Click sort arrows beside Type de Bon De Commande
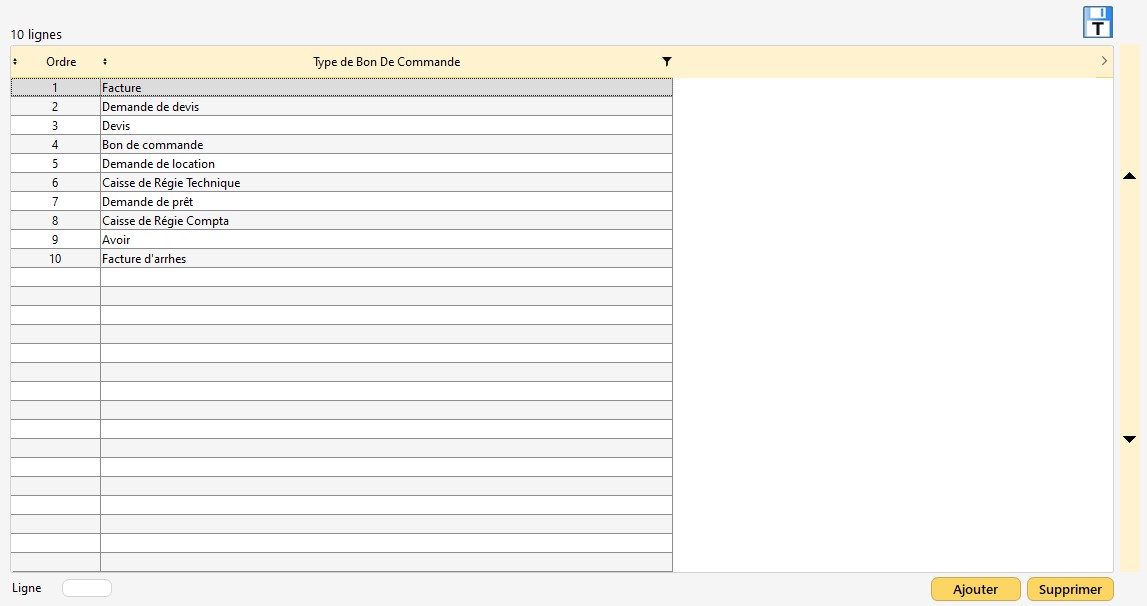The width and height of the screenshot is (1147, 606). tap(105, 62)
